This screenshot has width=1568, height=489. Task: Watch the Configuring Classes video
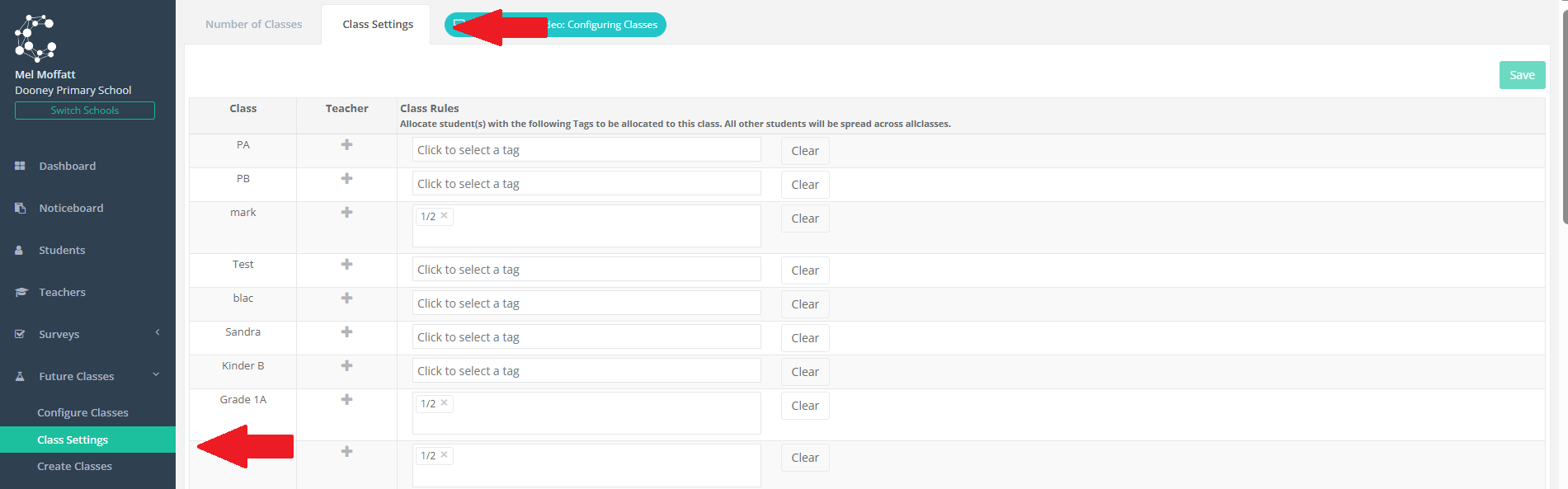click(555, 25)
